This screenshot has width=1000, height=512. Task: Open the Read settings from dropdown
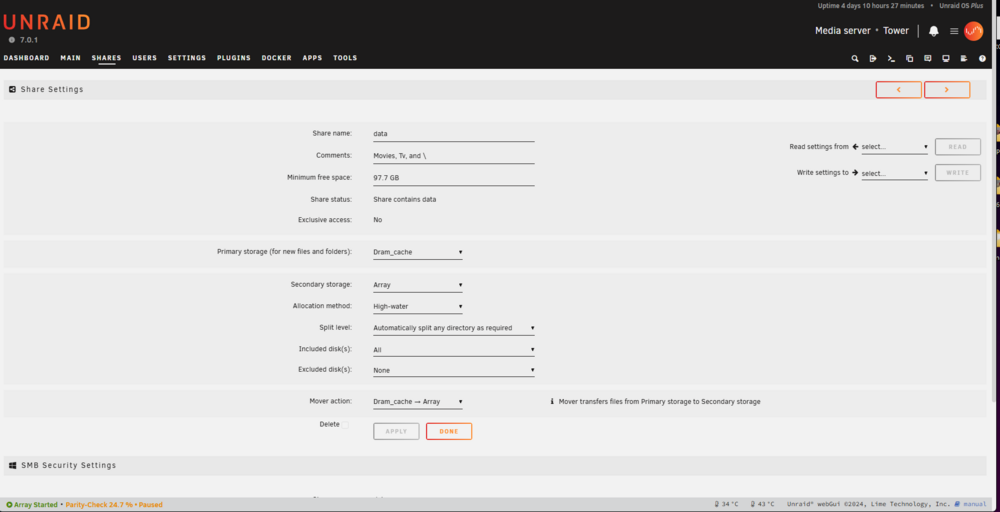click(895, 147)
